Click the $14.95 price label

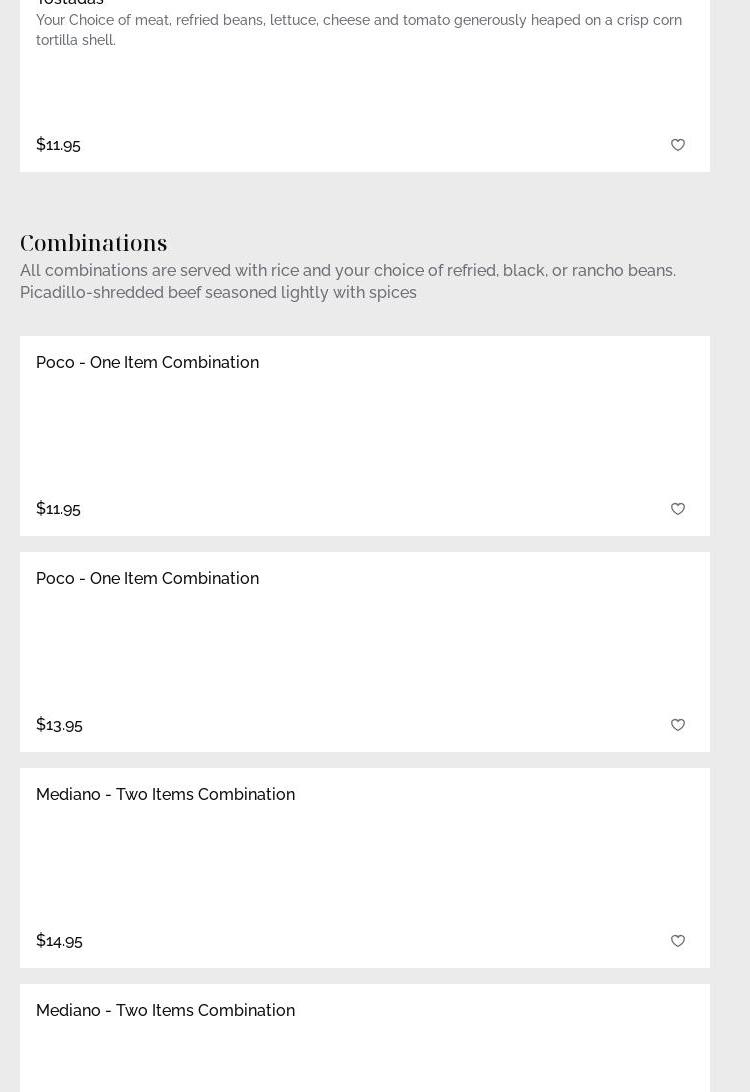[59, 941]
